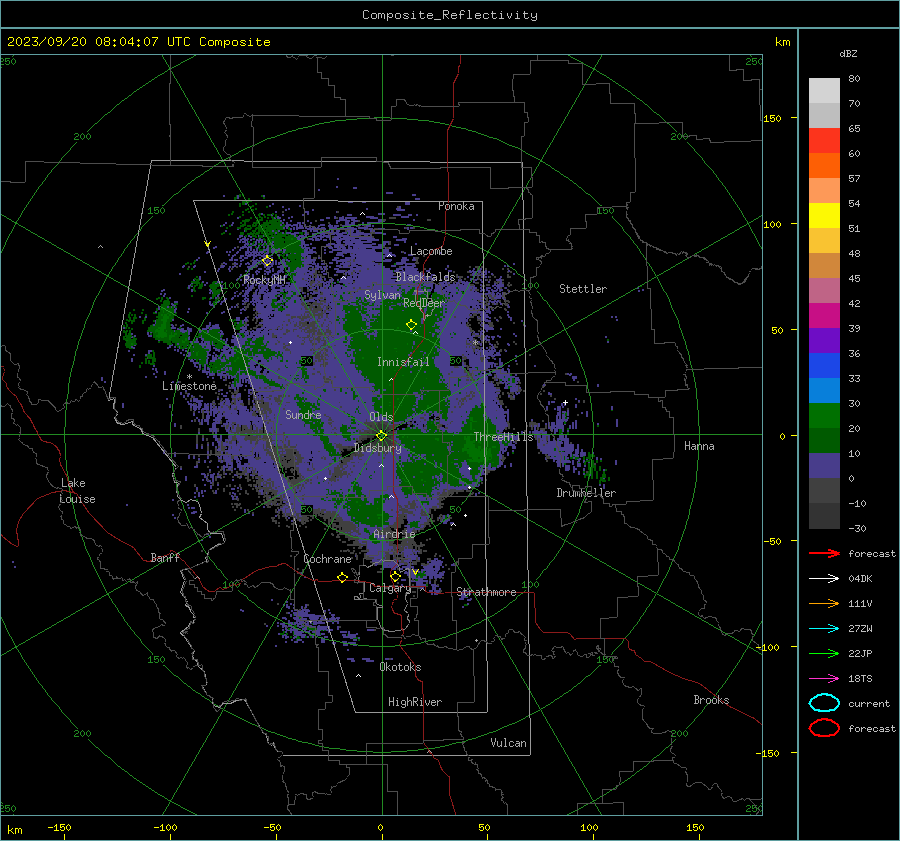Pick the light gray swatch beside 80 dBZ

click(824, 91)
